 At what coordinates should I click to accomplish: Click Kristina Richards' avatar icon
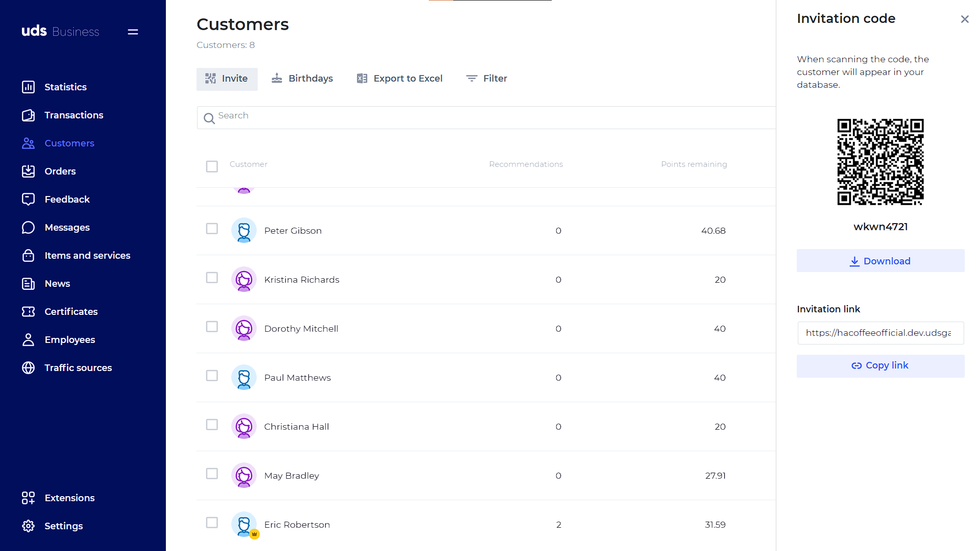[244, 279]
